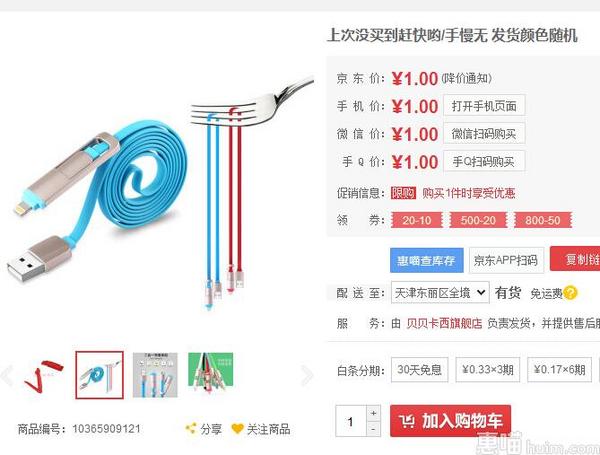Click the previous thumbnails arrow
The height and width of the screenshot is (455, 600).
coord(7,375)
